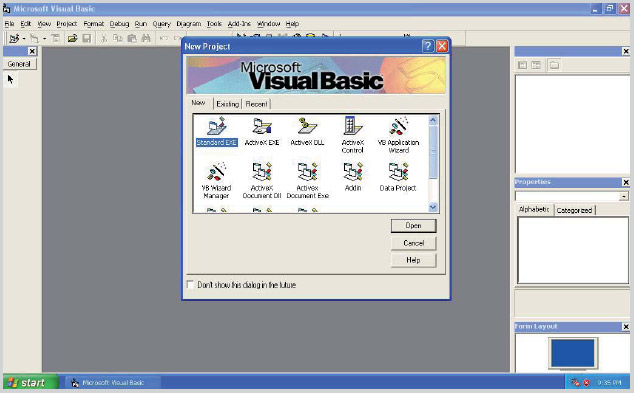Screen dimensions: 635x393
Task: Select the Pointer tool in the toolbox
Action: (11, 79)
